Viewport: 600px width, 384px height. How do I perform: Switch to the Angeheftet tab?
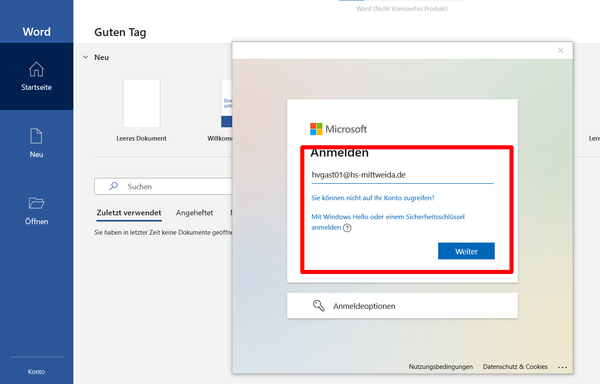coord(194,213)
